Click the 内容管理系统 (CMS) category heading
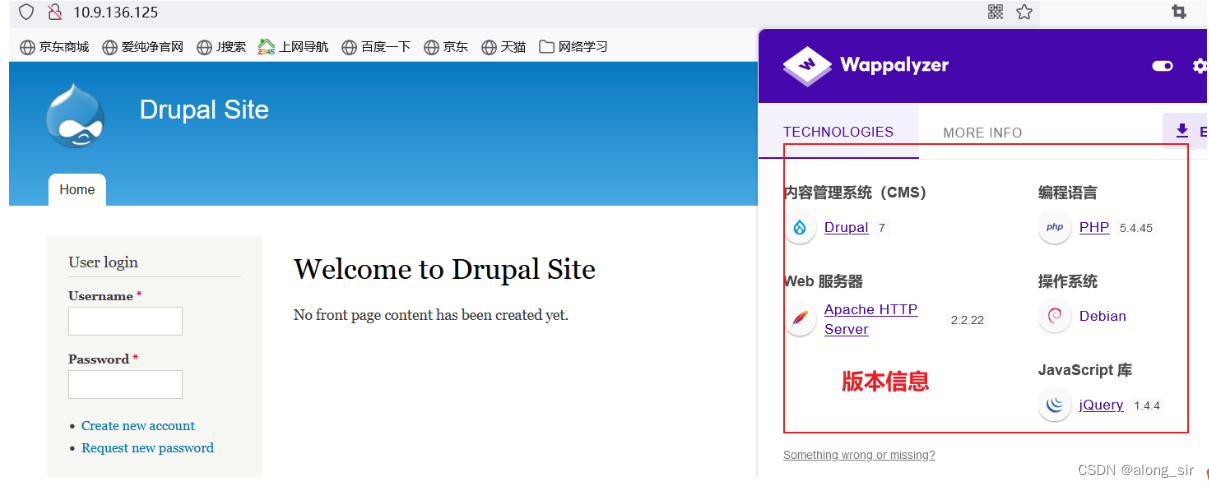This screenshot has height=487, width=1209. tap(855, 193)
